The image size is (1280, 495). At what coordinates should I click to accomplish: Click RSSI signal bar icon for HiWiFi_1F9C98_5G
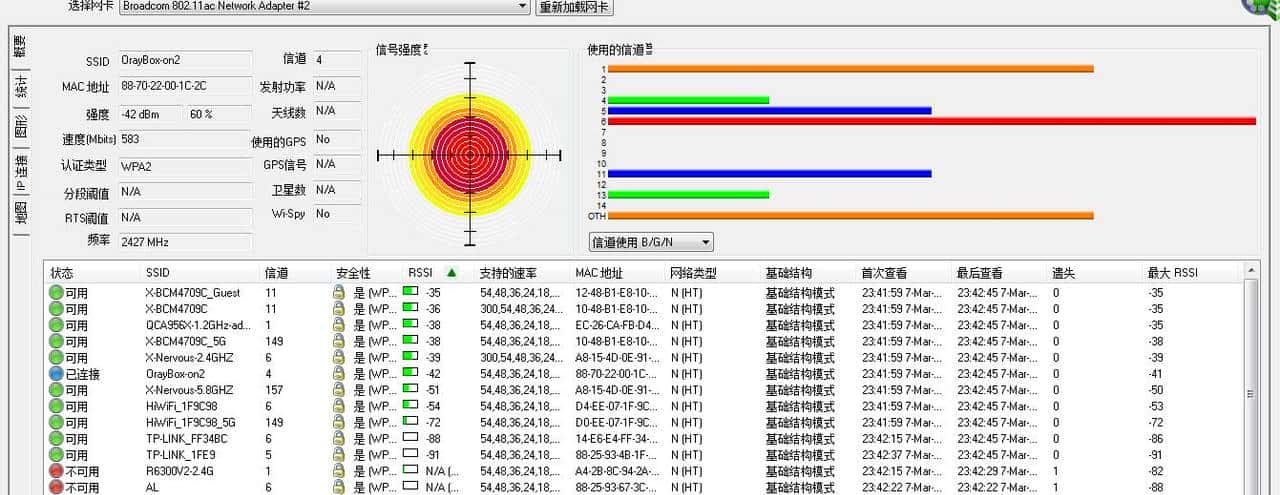tap(410, 422)
